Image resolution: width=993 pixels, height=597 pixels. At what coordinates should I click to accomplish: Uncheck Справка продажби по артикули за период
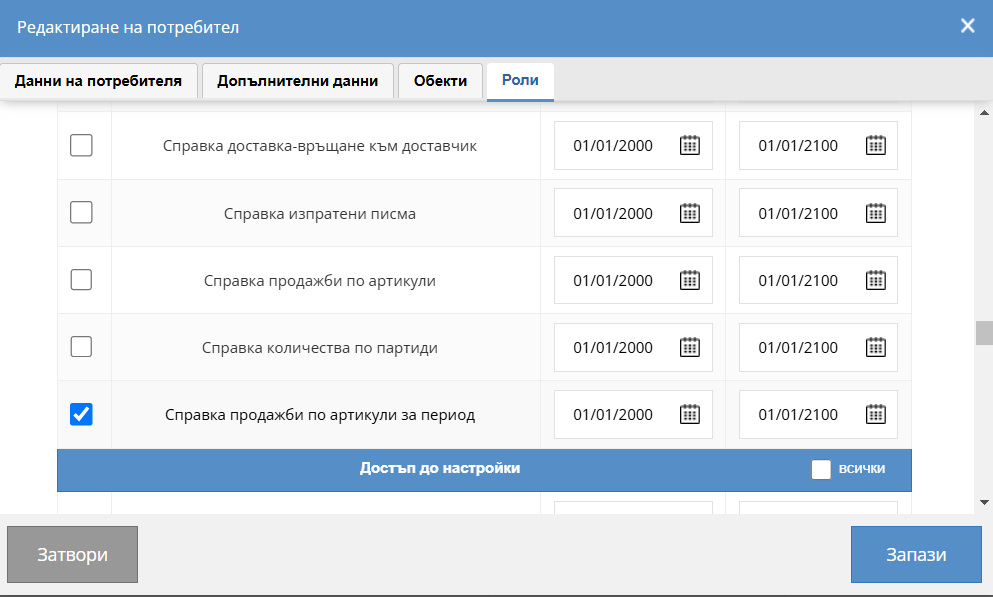(81, 414)
